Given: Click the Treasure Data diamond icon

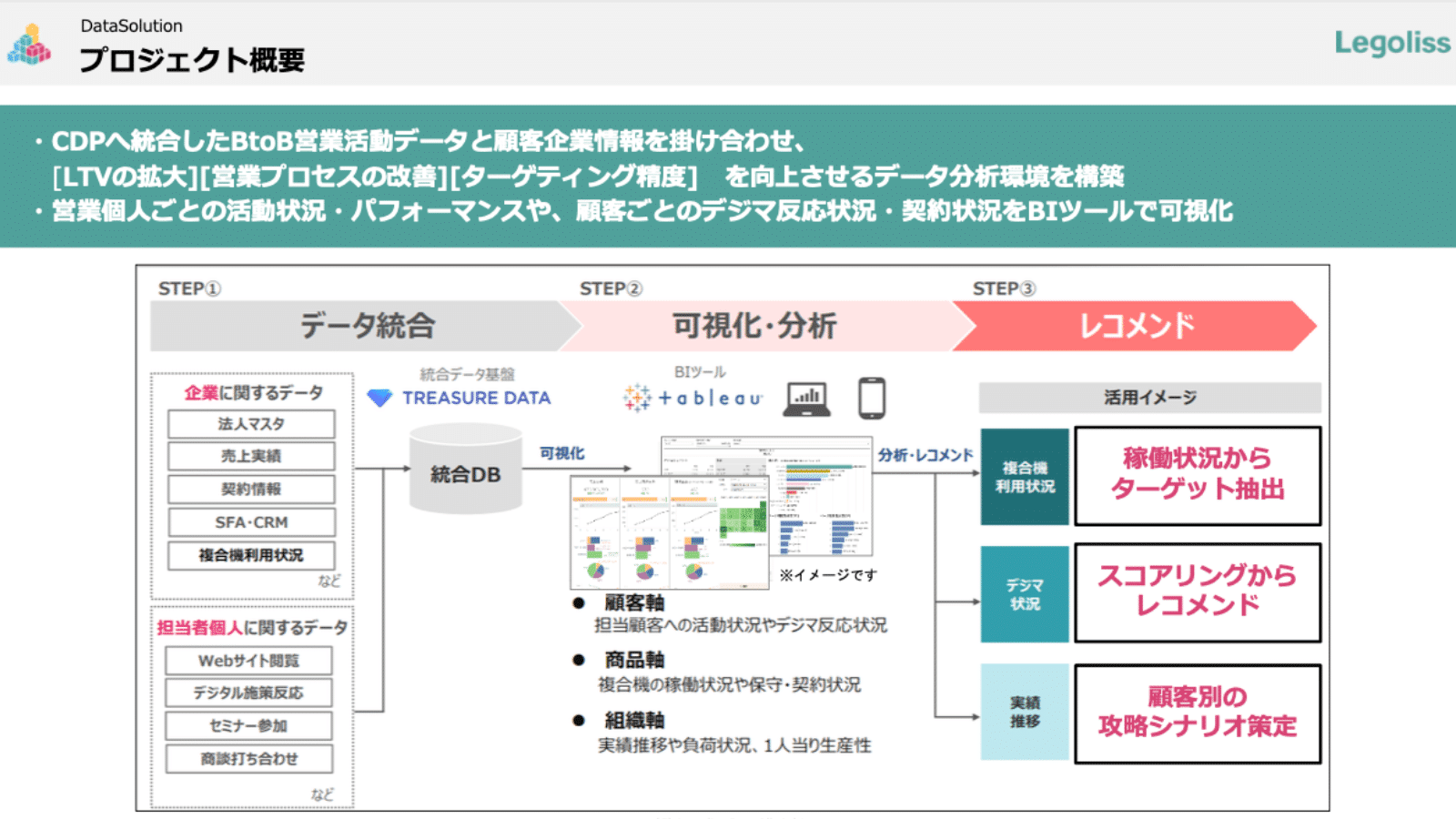Looking at the screenshot, I should click(379, 398).
